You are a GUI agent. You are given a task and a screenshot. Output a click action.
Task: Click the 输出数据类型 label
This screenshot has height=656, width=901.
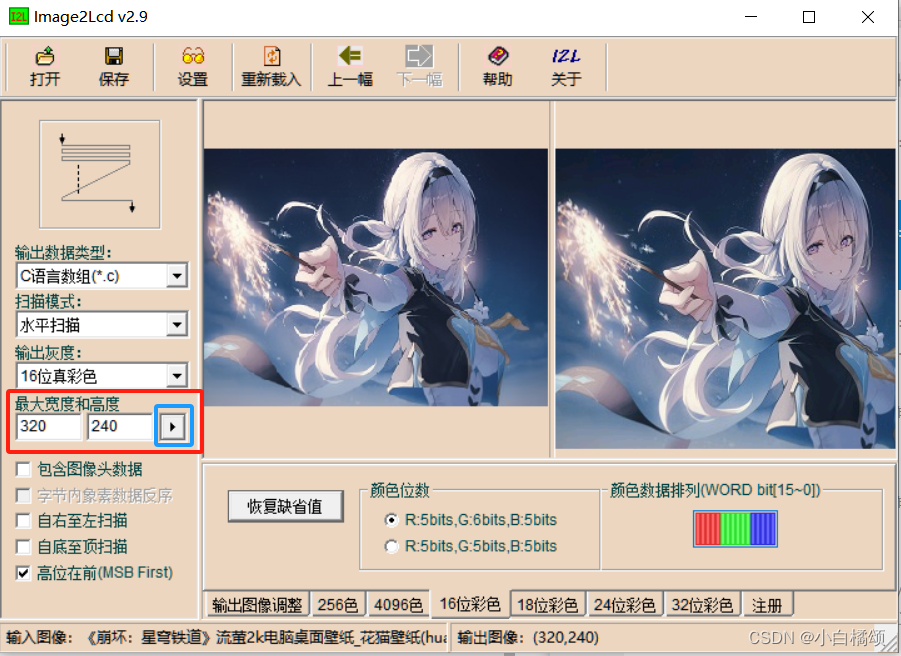click(63, 252)
